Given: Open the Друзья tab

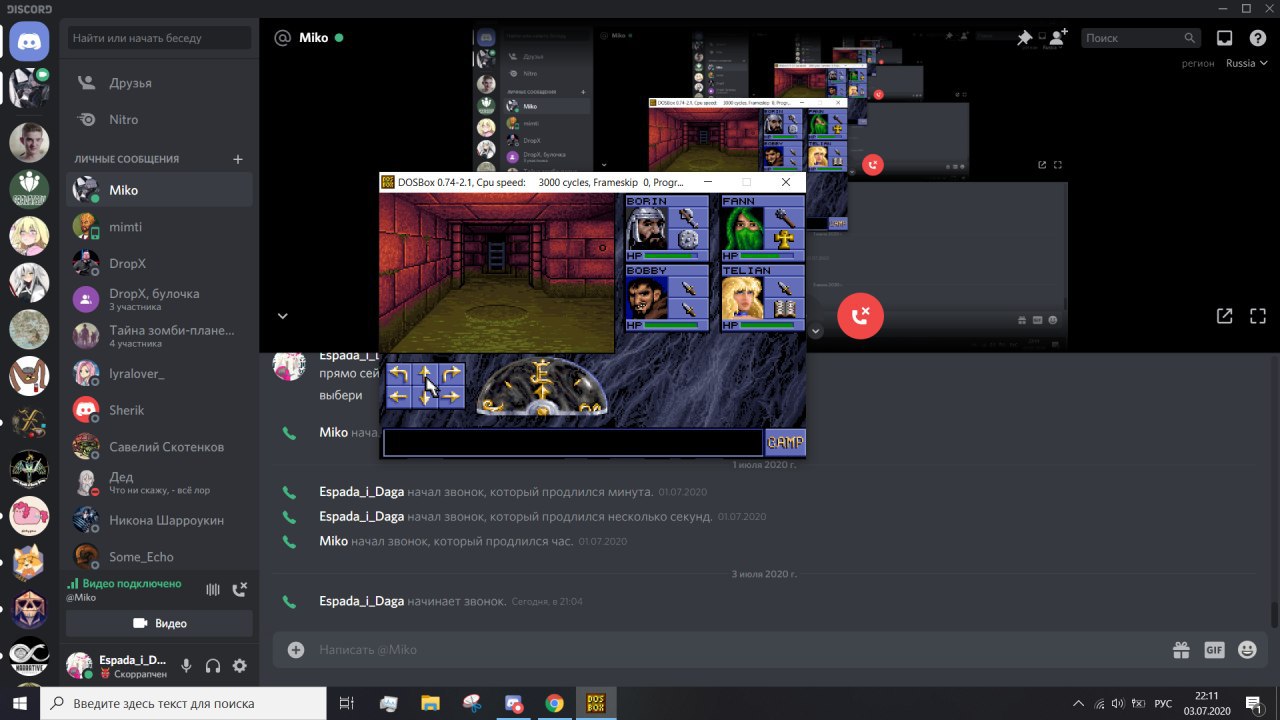Looking at the screenshot, I should click(x=159, y=83).
